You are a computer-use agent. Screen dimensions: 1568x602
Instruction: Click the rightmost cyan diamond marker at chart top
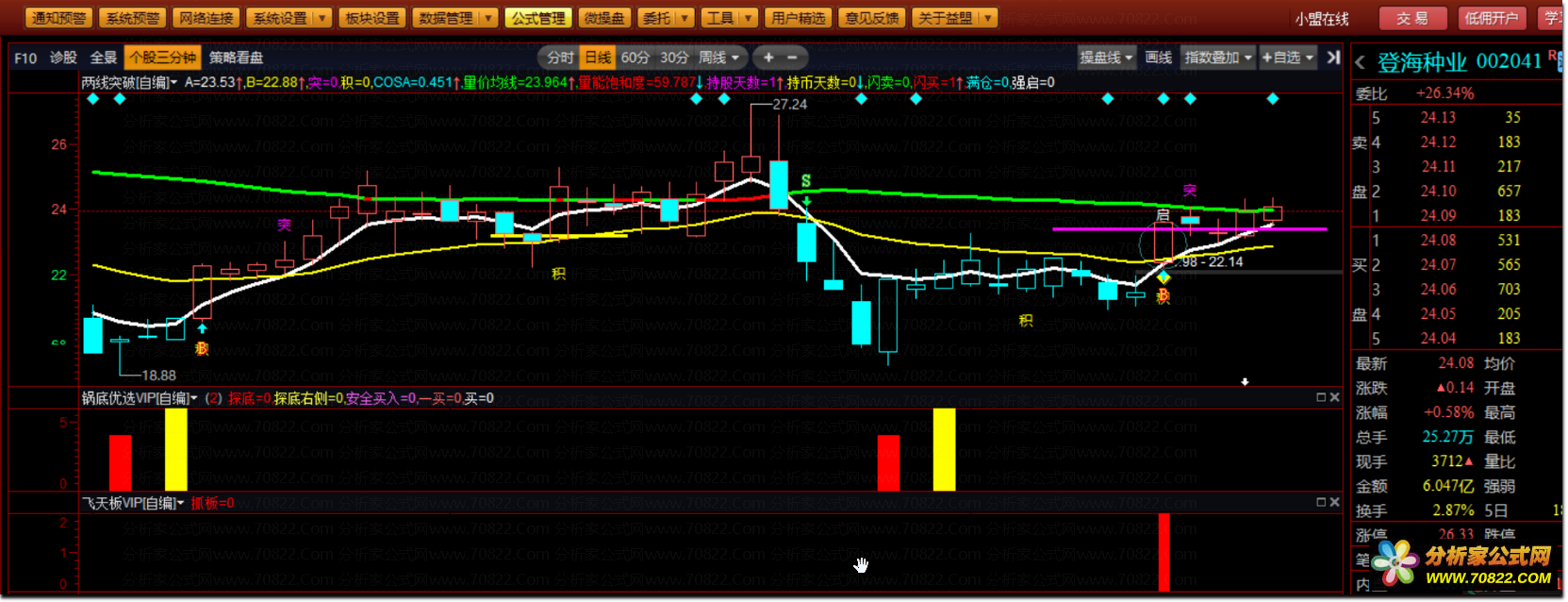(x=1273, y=98)
